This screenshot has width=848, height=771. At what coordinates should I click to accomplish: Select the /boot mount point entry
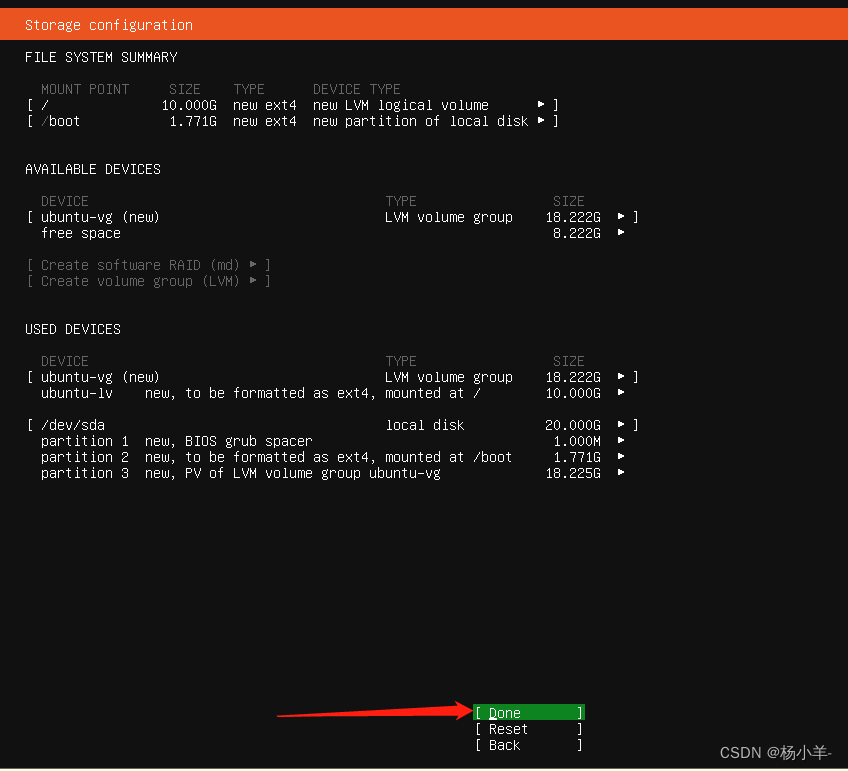[293, 121]
